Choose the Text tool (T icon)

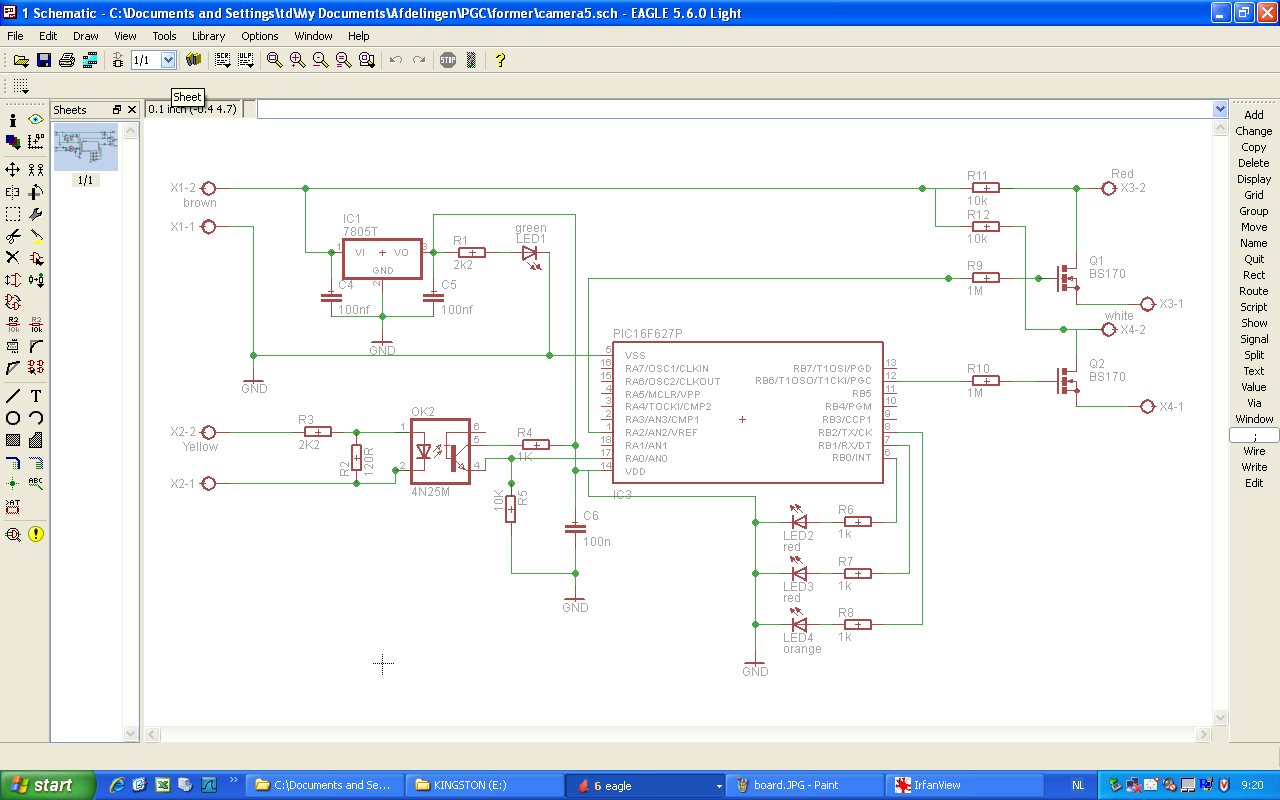(36, 396)
